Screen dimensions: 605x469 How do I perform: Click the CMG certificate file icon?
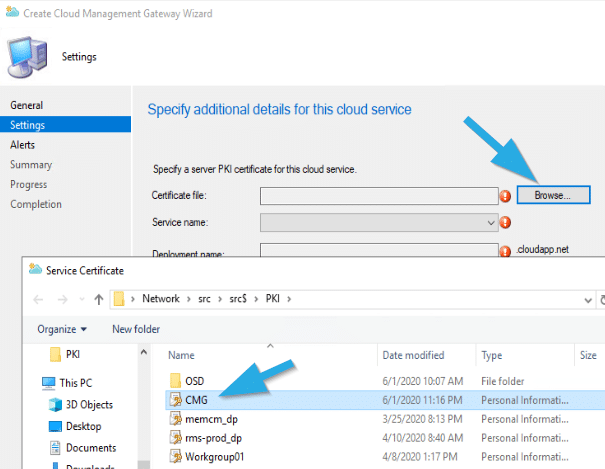[x=175, y=399]
